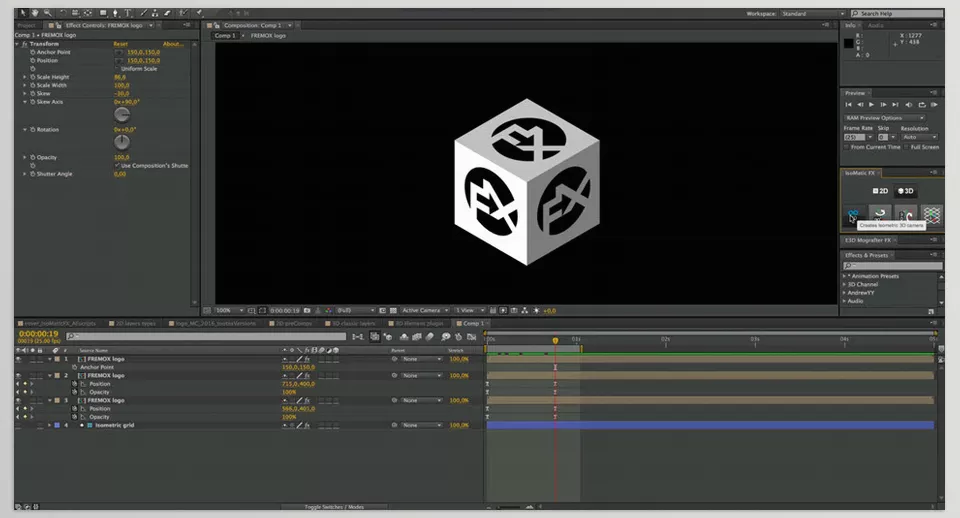Hide layer 3 FREMOX logo
The height and width of the screenshot is (518, 960).
pos(18,400)
